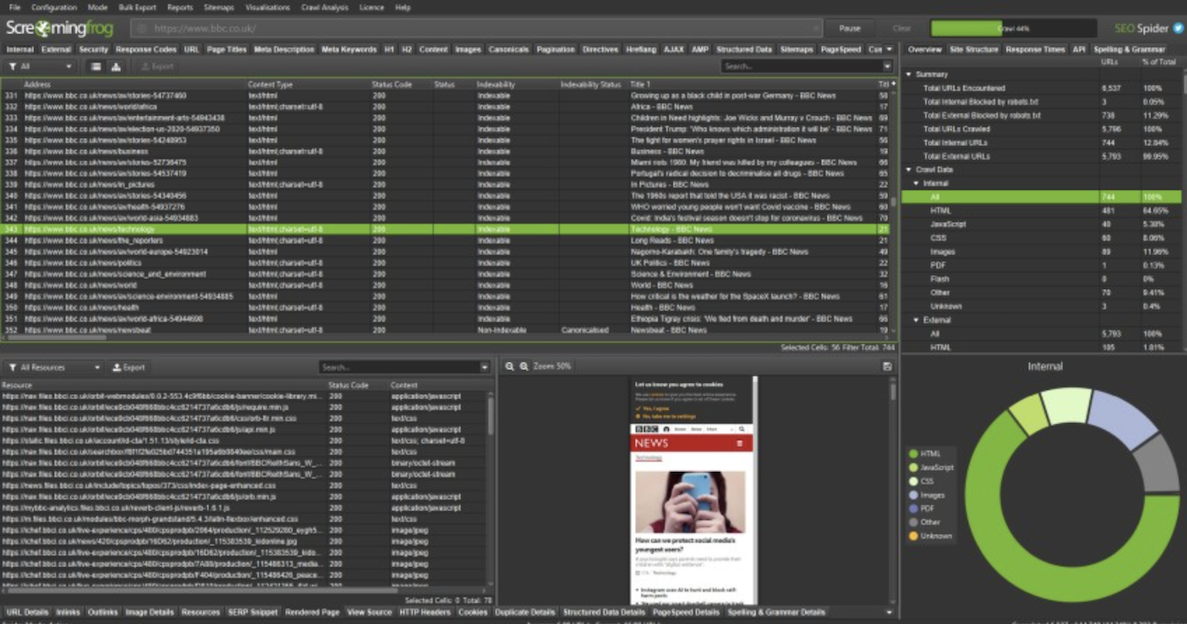This screenshot has width=1187, height=624.
Task: Export the resources list in lower pane
Action: (128, 367)
